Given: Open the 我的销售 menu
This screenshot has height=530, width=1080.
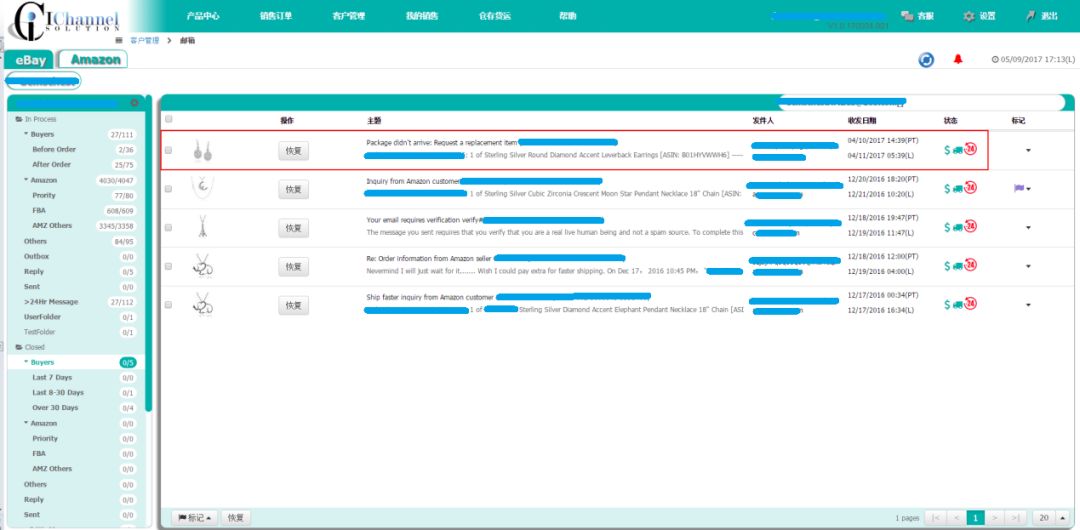Looking at the screenshot, I should (x=422, y=16).
